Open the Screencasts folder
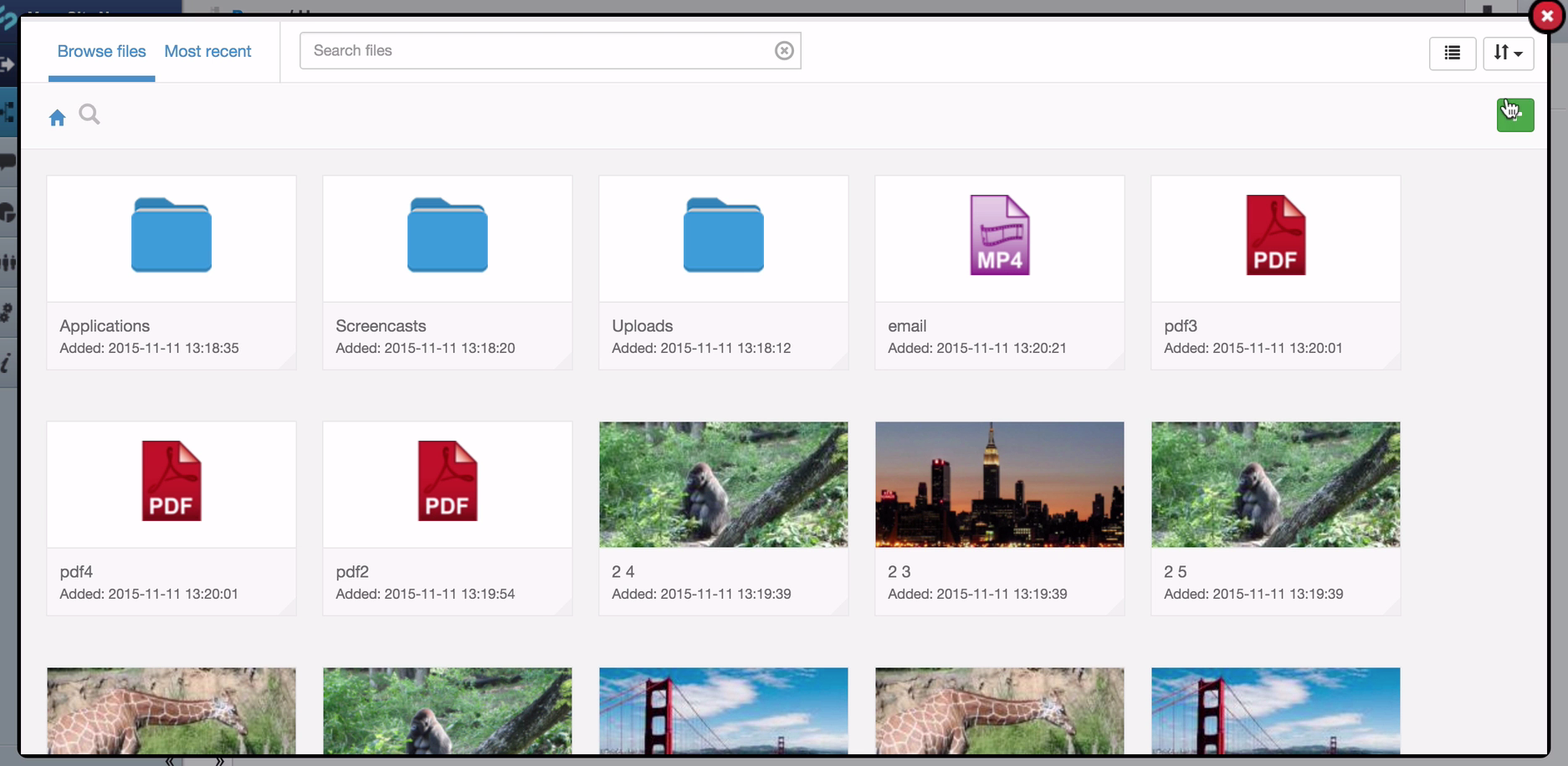 pos(448,236)
